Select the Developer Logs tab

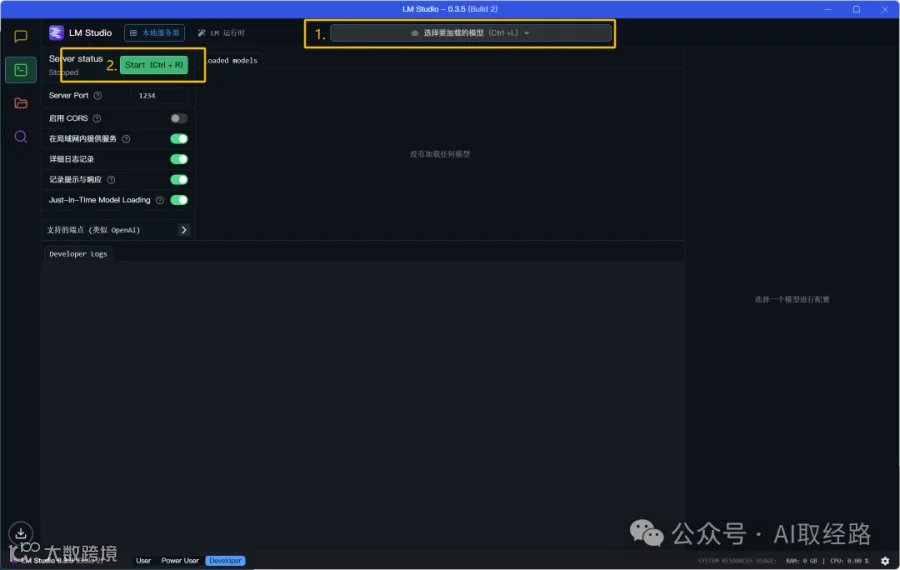(78, 254)
